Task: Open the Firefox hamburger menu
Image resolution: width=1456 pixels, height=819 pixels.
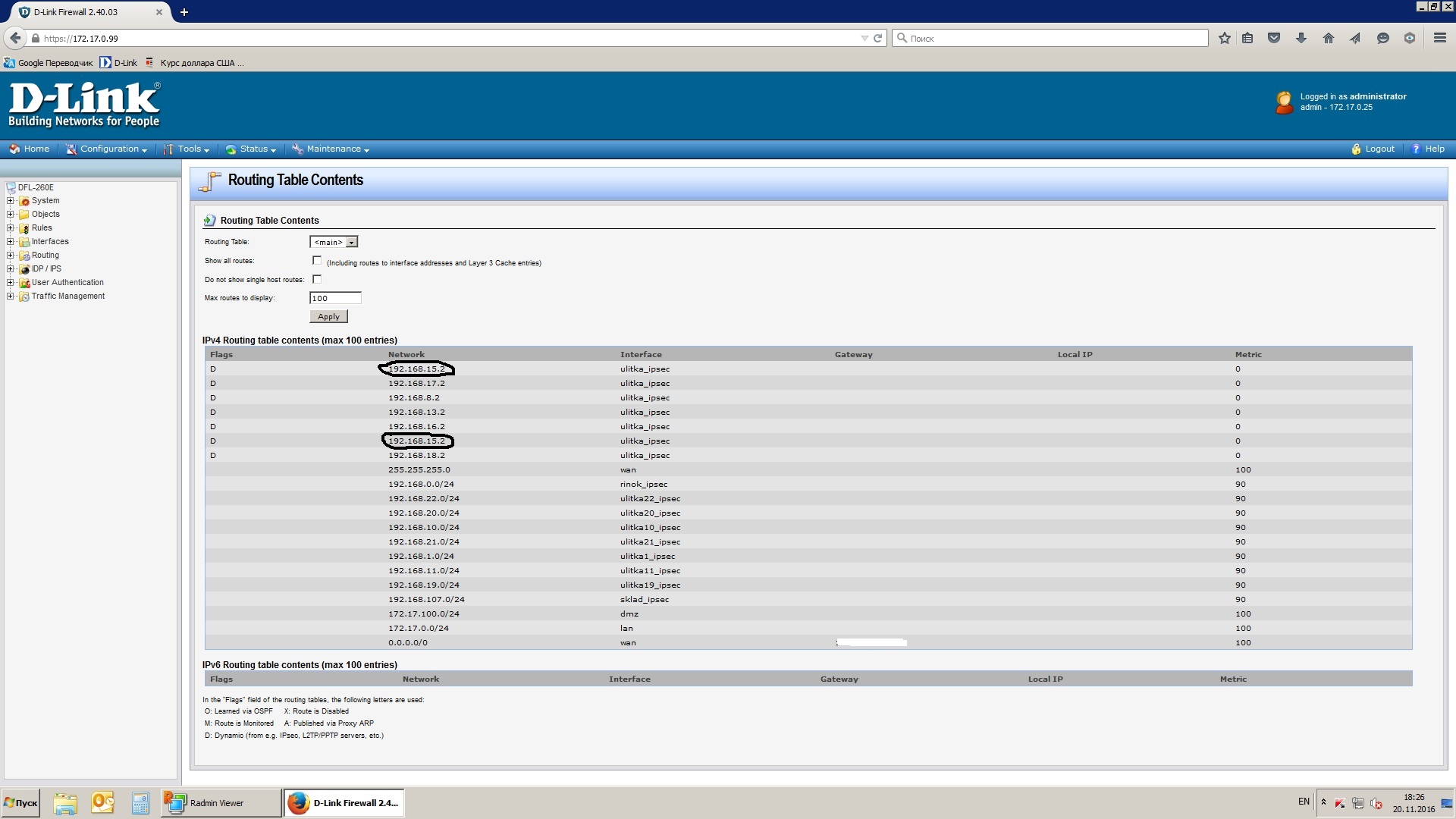Action: (1439, 38)
